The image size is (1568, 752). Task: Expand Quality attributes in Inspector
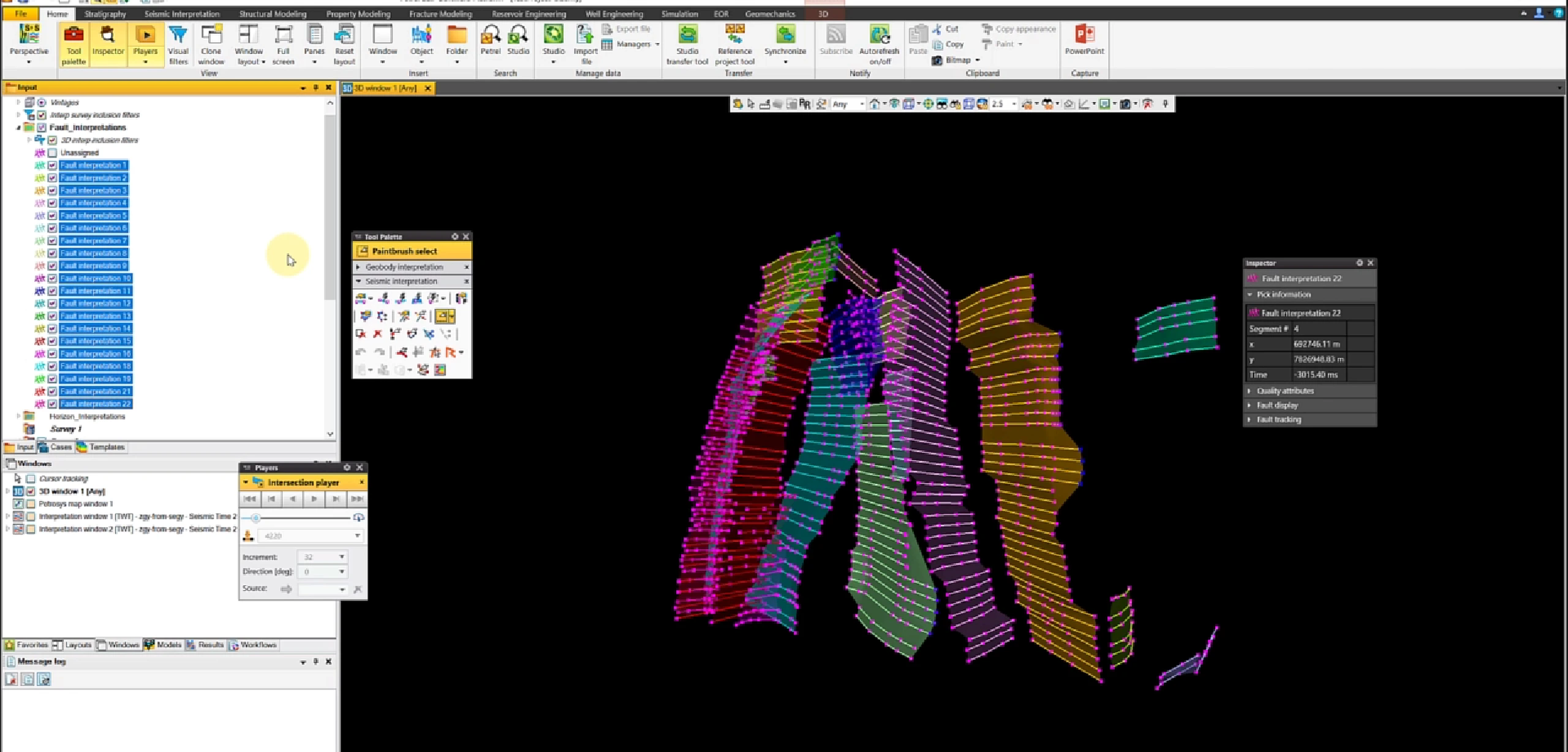(1249, 391)
